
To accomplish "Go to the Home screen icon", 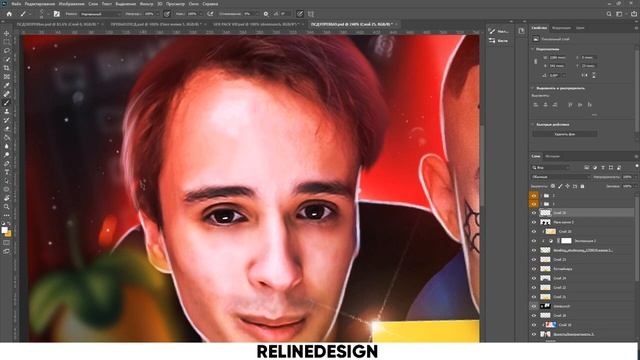I will [9, 13].
